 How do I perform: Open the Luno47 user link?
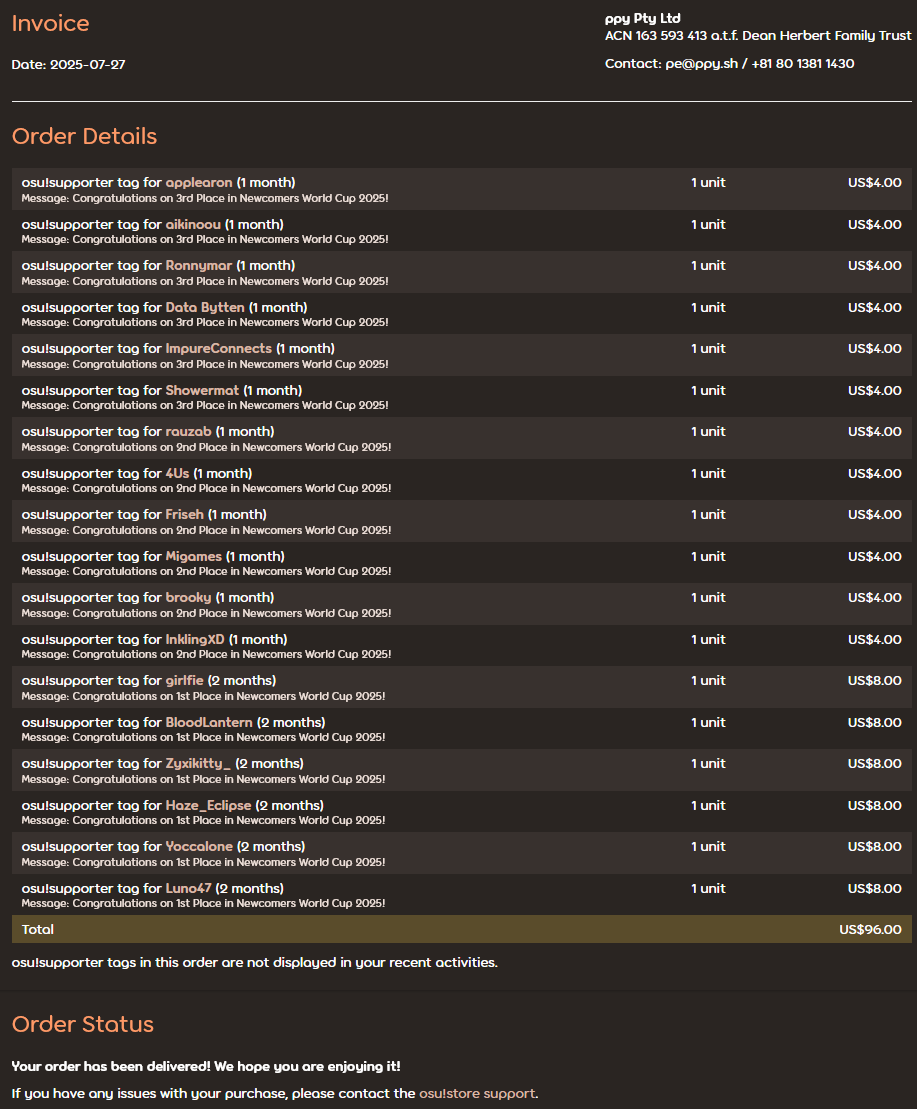(188, 888)
